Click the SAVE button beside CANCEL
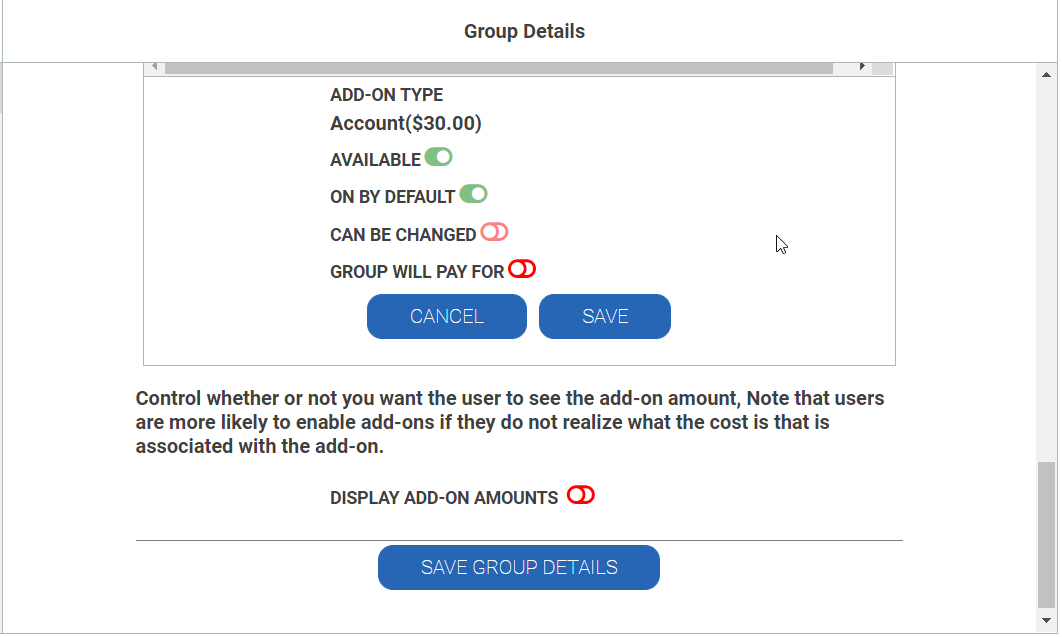Viewport: 1062px width, 637px height. [x=605, y=316]
